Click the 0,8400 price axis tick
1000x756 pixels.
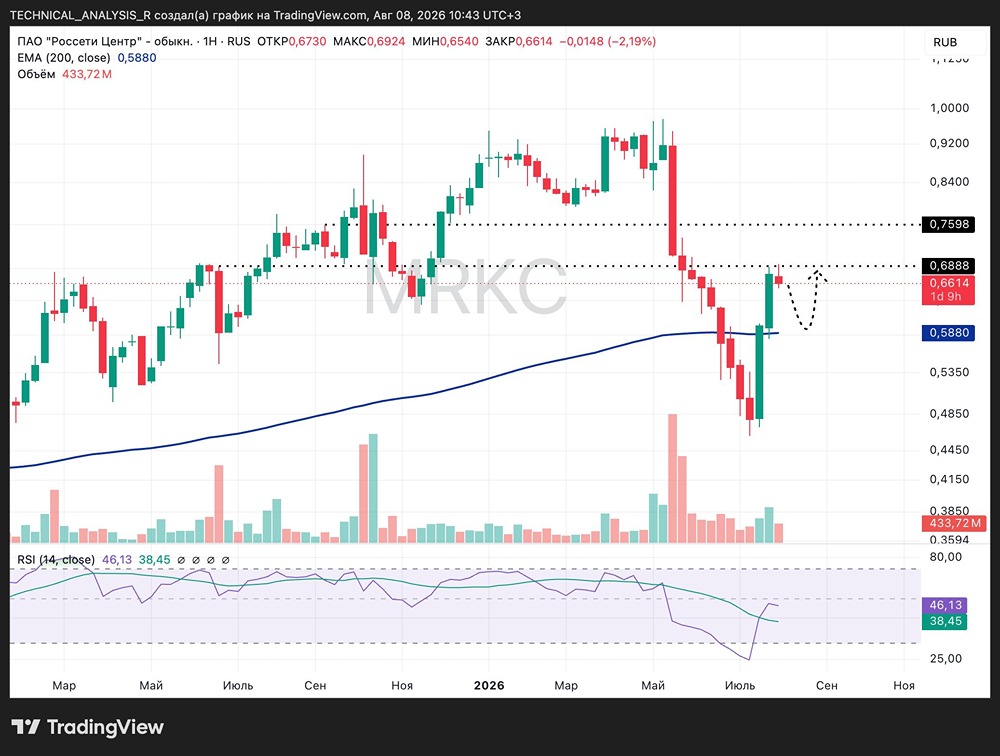click(x=949, y=182)
